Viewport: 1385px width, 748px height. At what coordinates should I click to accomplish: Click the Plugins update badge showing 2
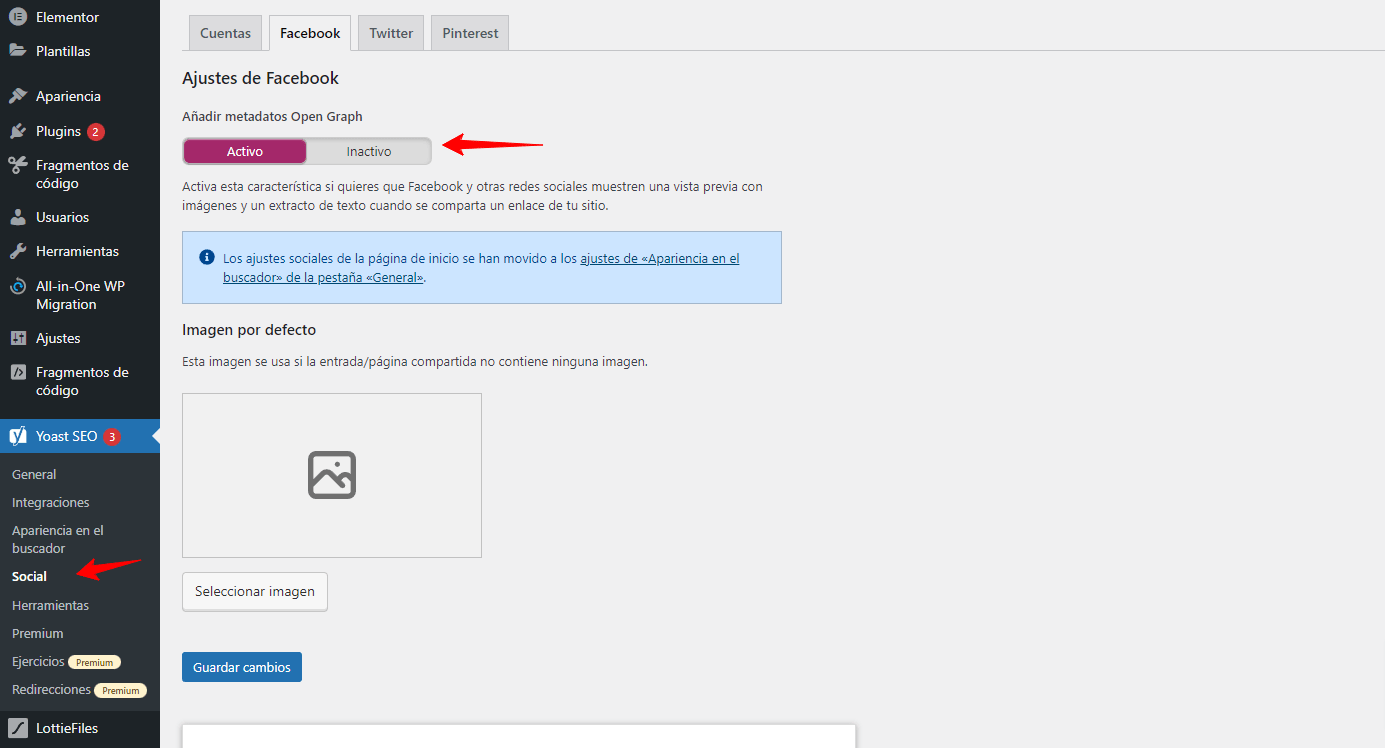point(96,132)
